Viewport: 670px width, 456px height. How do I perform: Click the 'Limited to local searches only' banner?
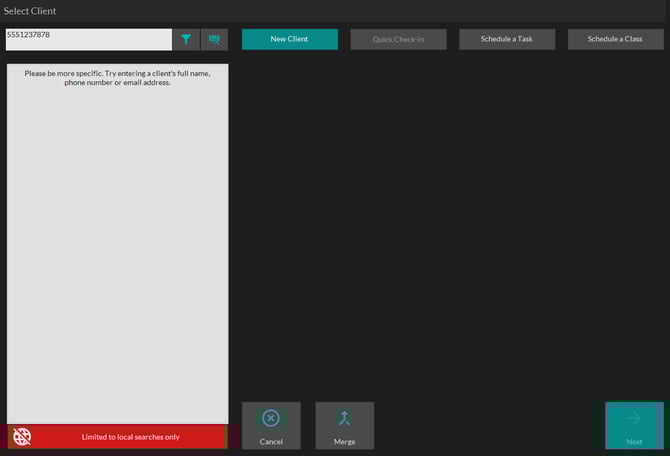tap(130, 437)
